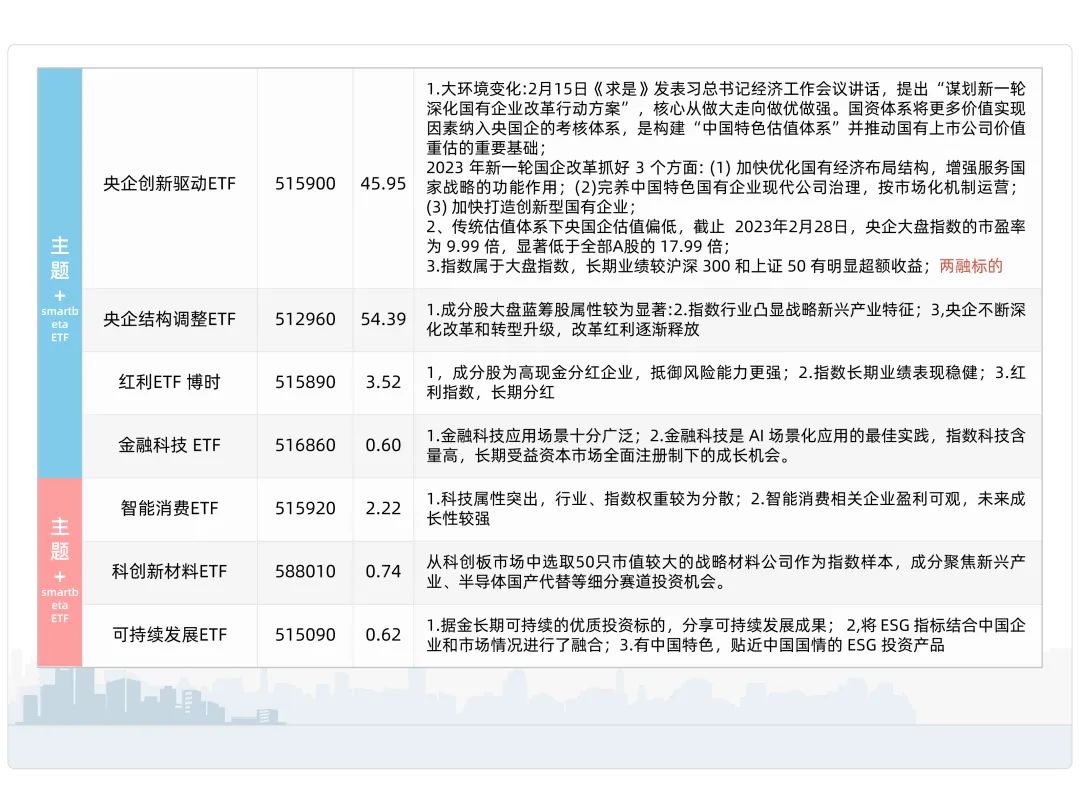The image size is (1080, 801).
Task: Click the description 成分股大盘蓝筹股属性较为显著
Action: pos(727,320)
